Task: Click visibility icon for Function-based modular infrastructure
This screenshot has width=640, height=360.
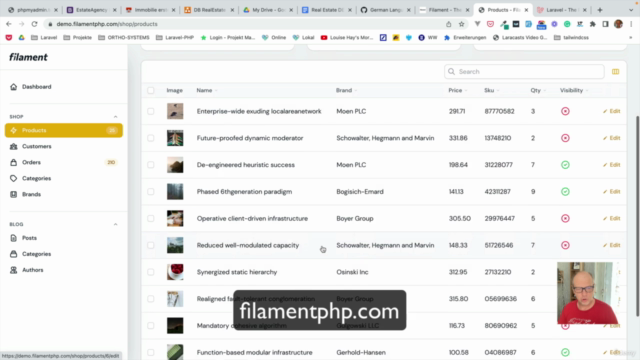Action: [x=565, y=352]
